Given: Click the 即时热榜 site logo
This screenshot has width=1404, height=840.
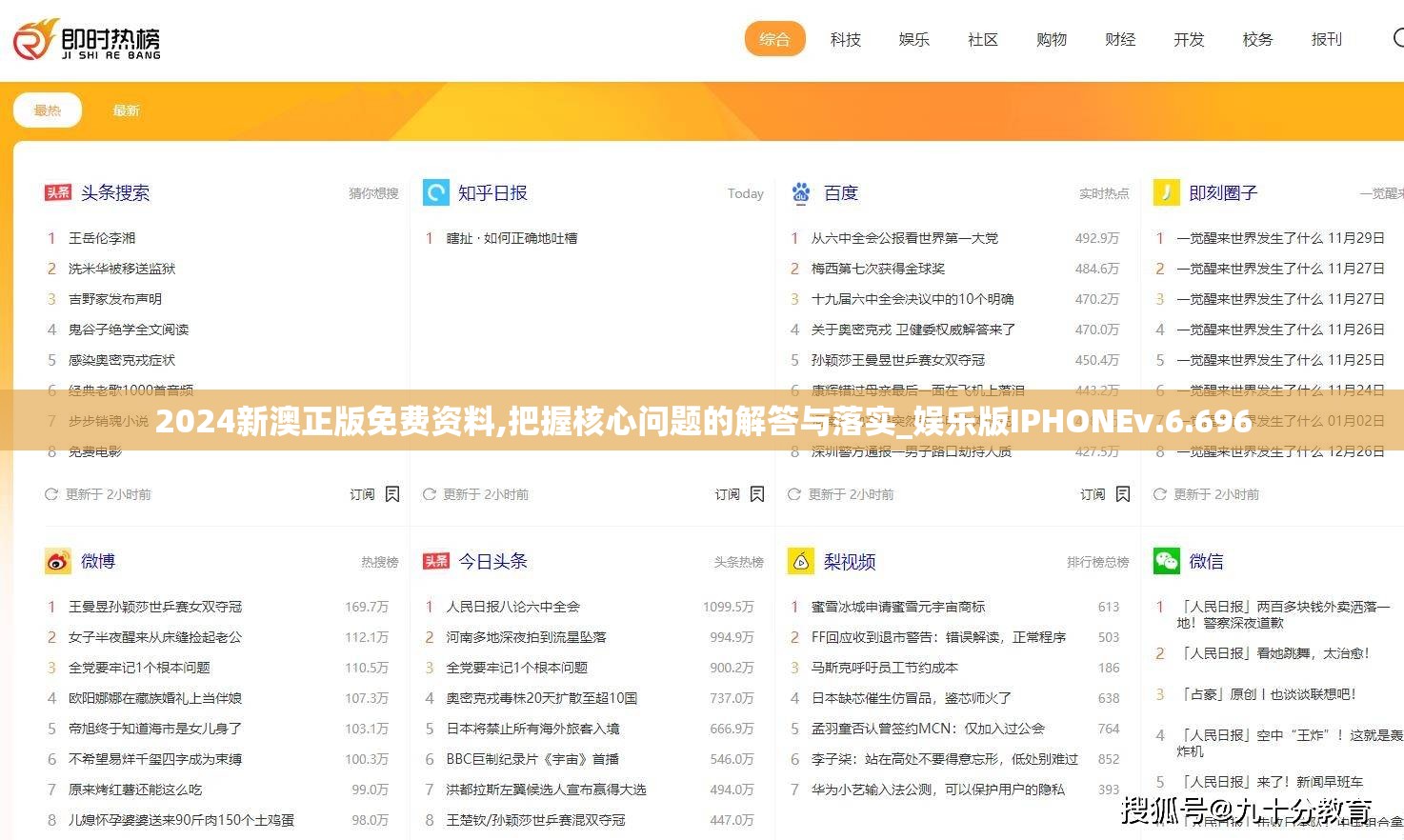Looking at the screenshot, I should 86,40.
